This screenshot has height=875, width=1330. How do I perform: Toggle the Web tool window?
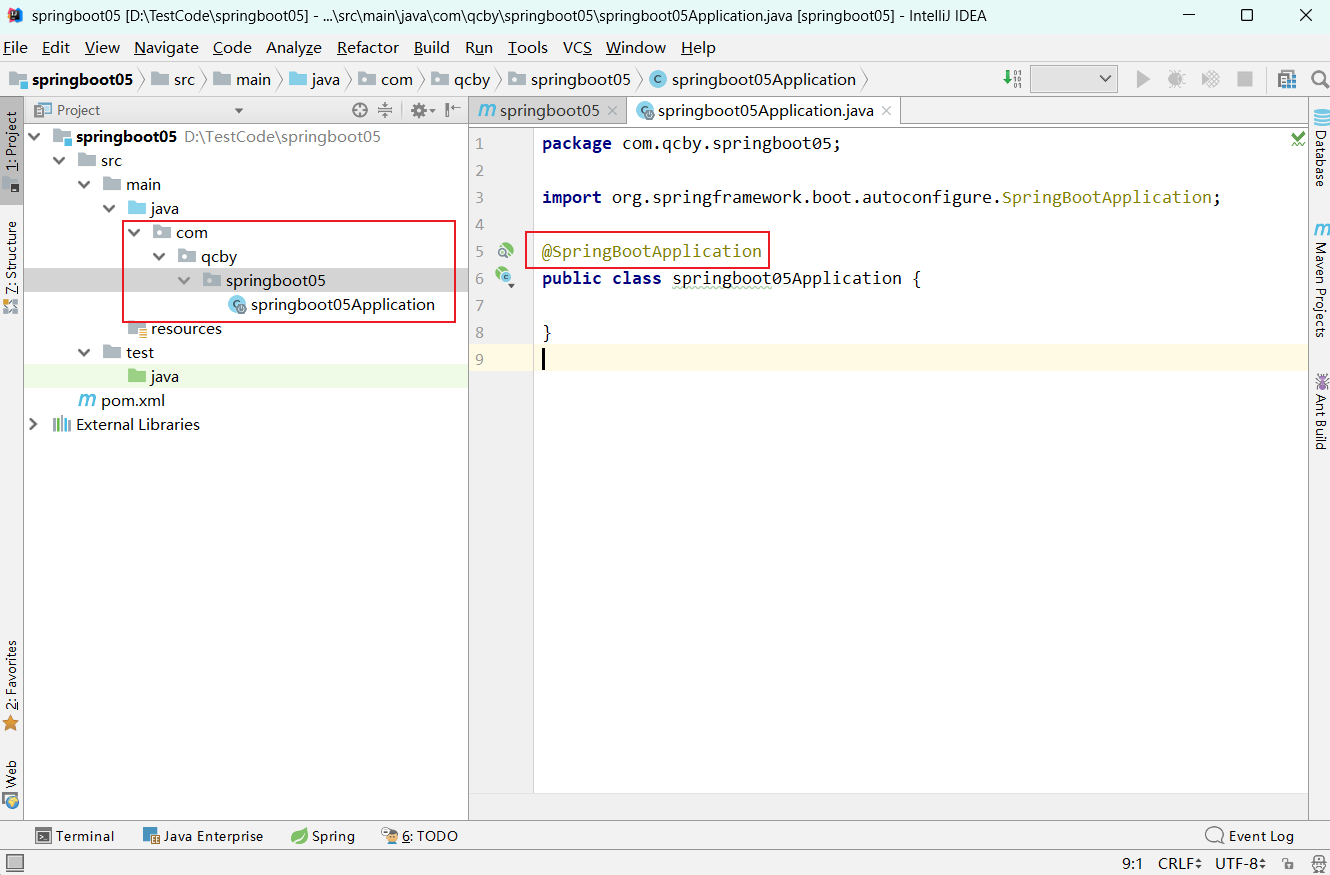(x=11, y=785)
